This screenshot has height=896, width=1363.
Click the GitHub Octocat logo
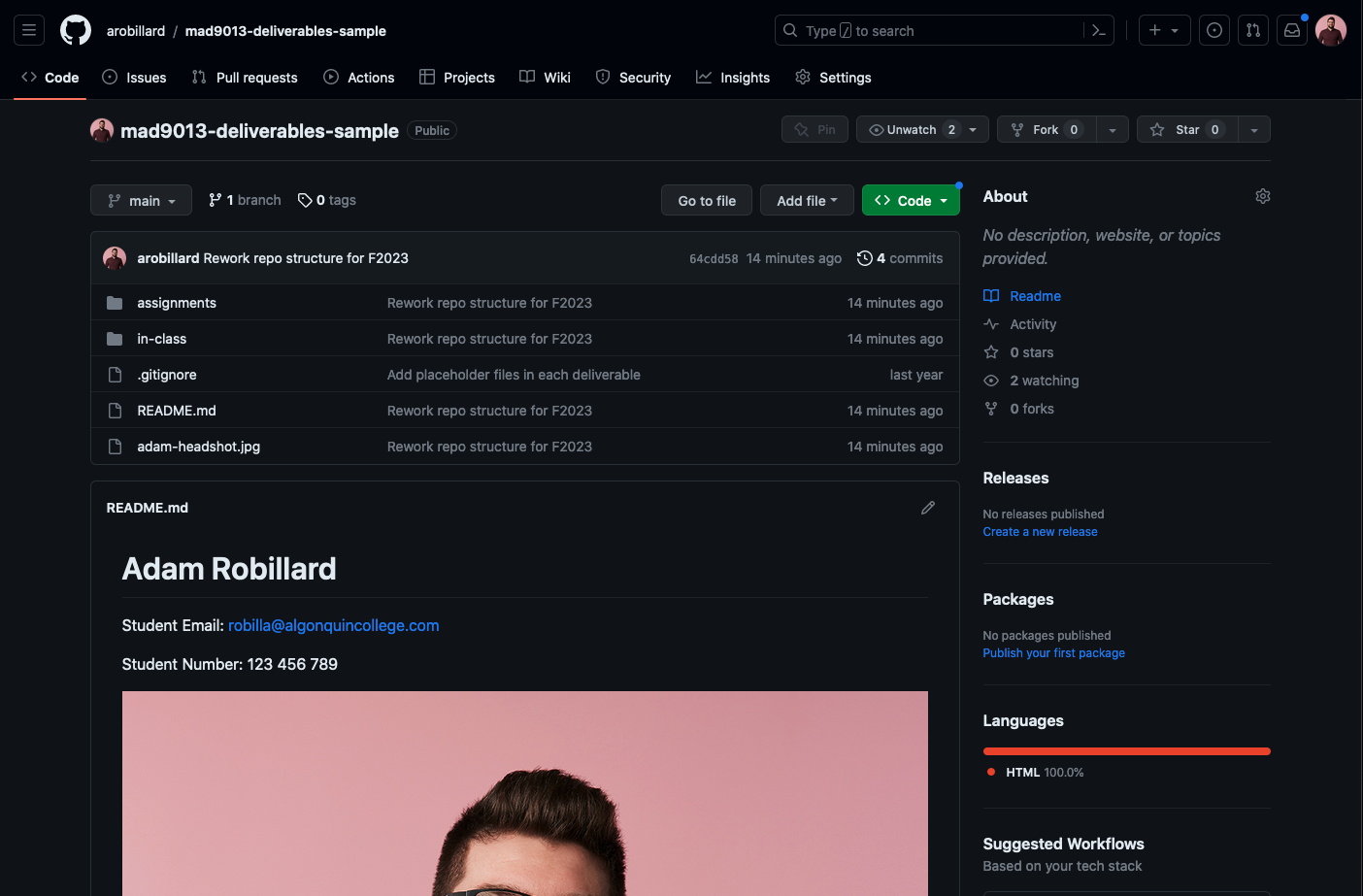tap(76, 30)
